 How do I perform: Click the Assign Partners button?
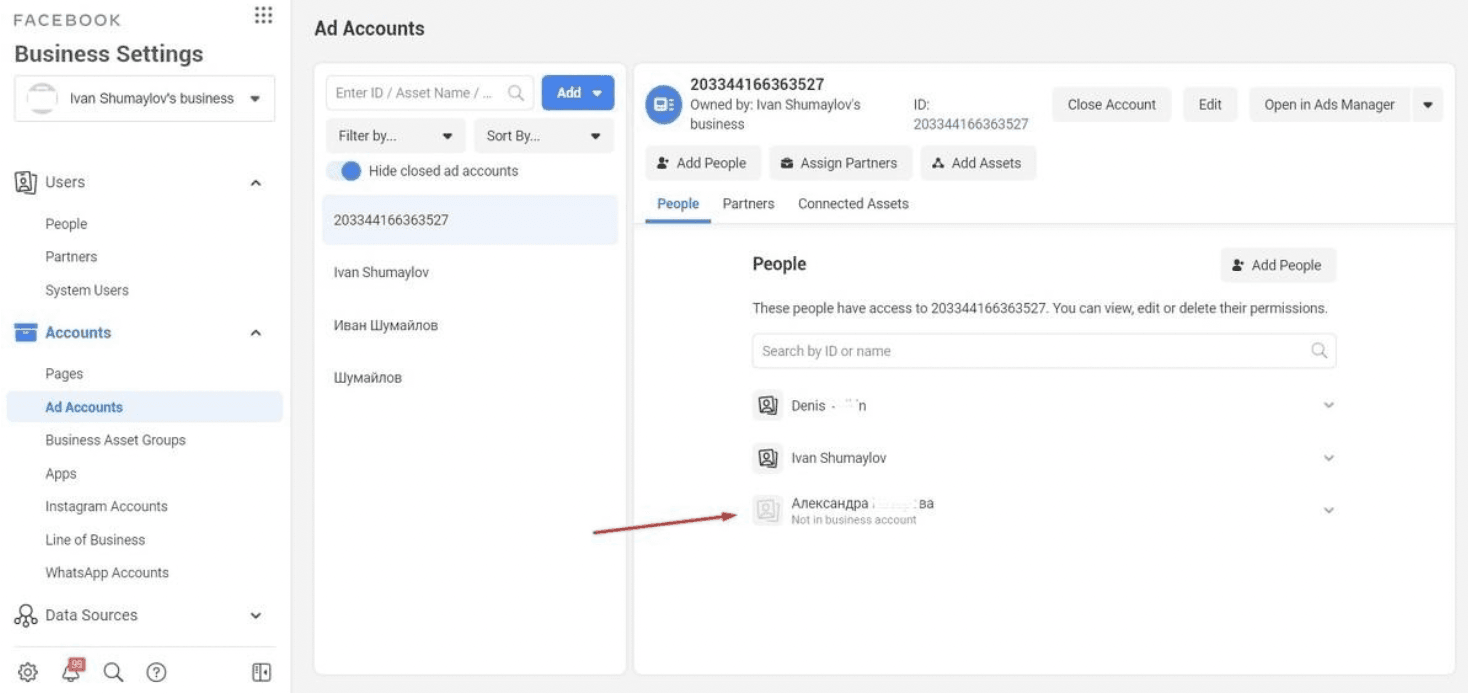(x=839, y=163)
